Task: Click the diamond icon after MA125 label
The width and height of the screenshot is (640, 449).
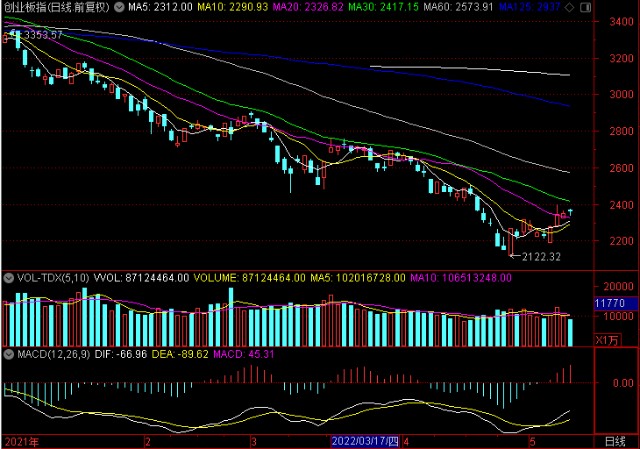Action: click(571, 7)
